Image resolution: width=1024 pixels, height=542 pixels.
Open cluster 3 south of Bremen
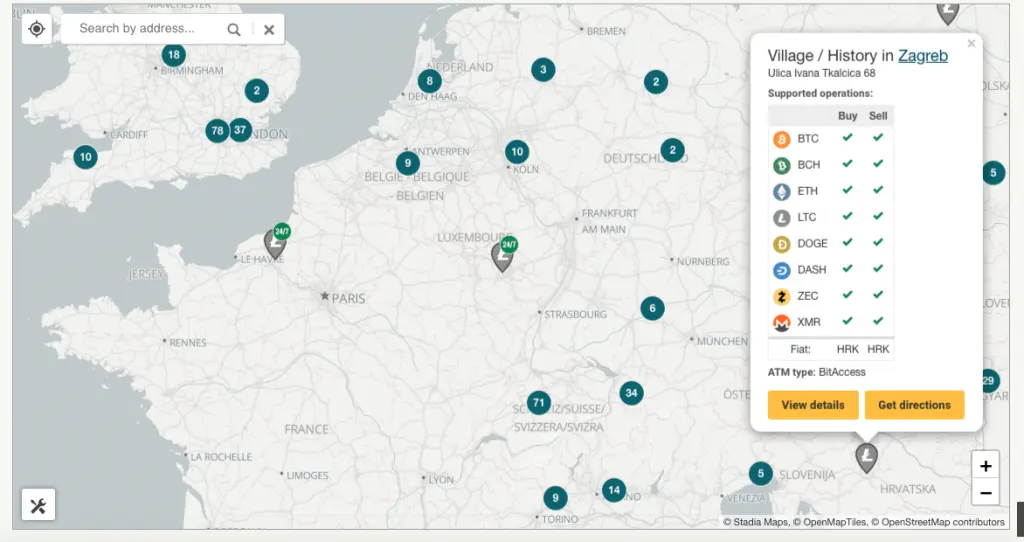(543, 69)
